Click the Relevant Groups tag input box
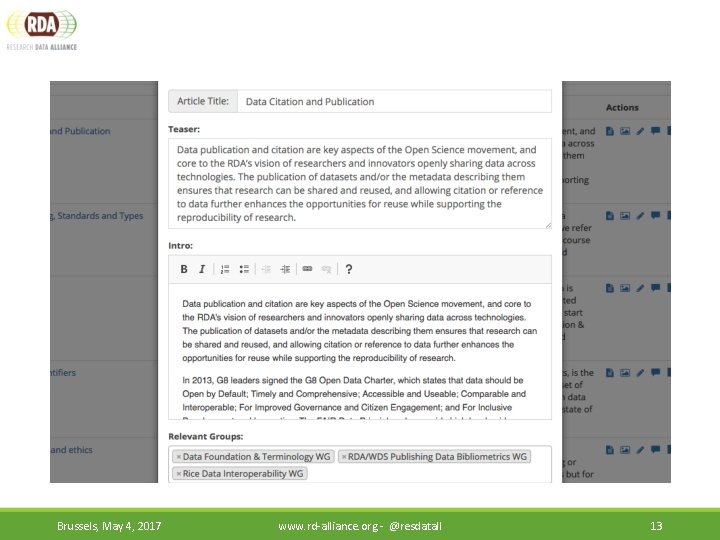720x540 pixels. coord(360,464)
